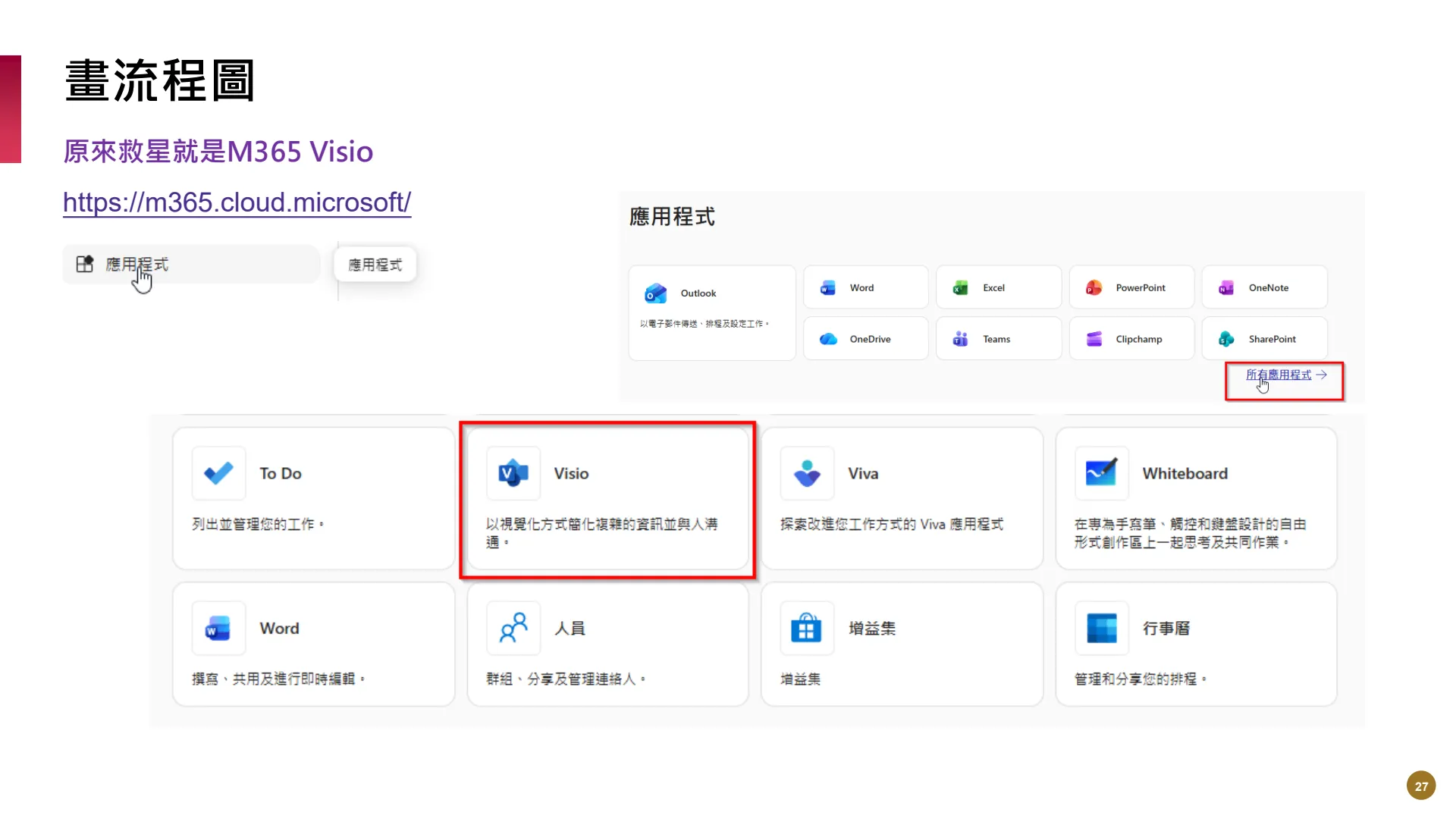Open the To Do checkmark icon
Image resolution: width=1456 pixels, height=819 pixels.
click(218, 473)
